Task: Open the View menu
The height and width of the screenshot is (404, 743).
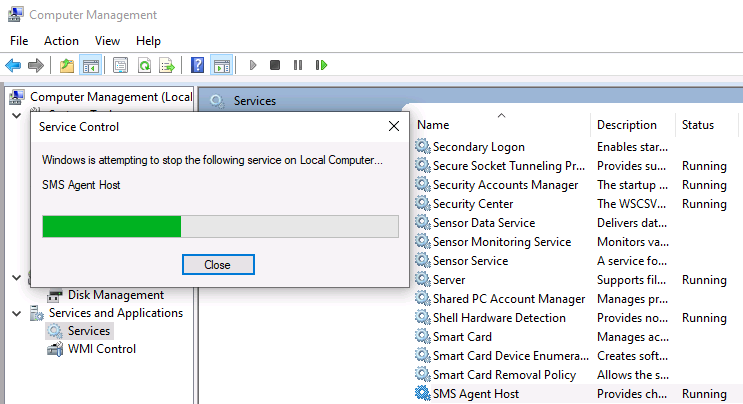Action: click(107, 41)
